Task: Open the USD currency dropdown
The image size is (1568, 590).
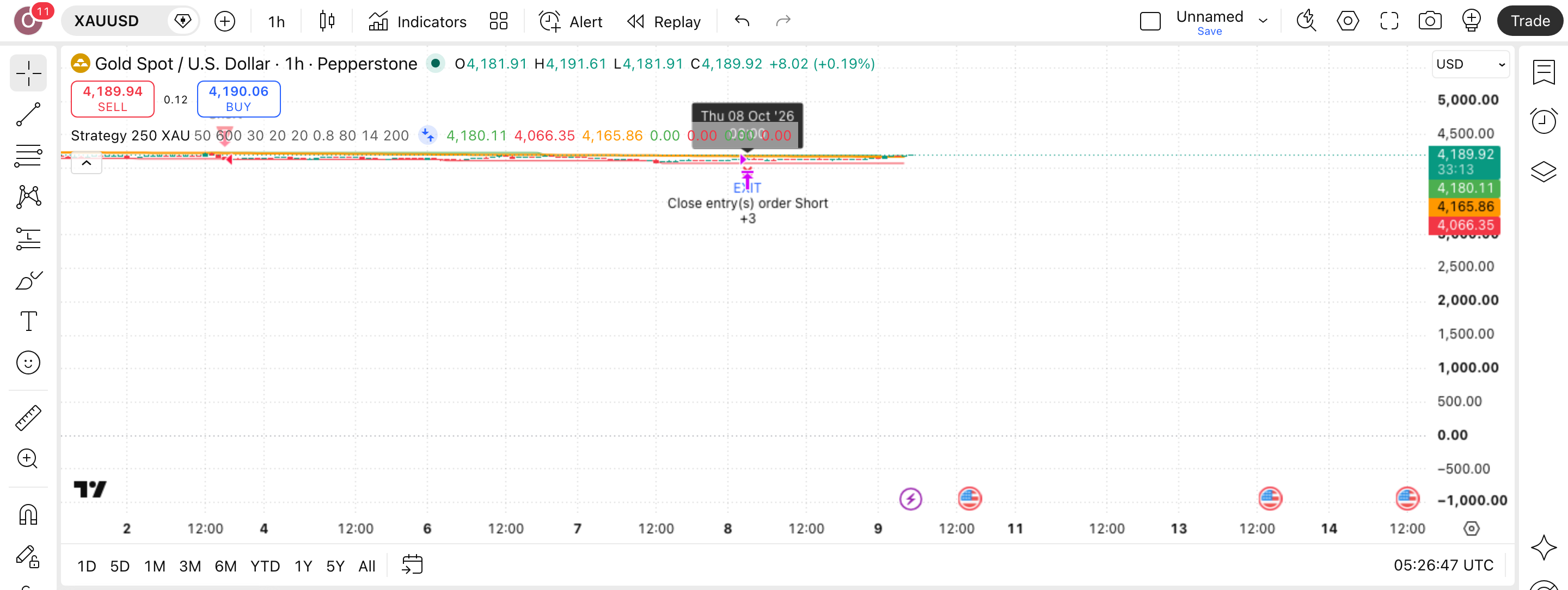Action: (x=1471, y=64)
